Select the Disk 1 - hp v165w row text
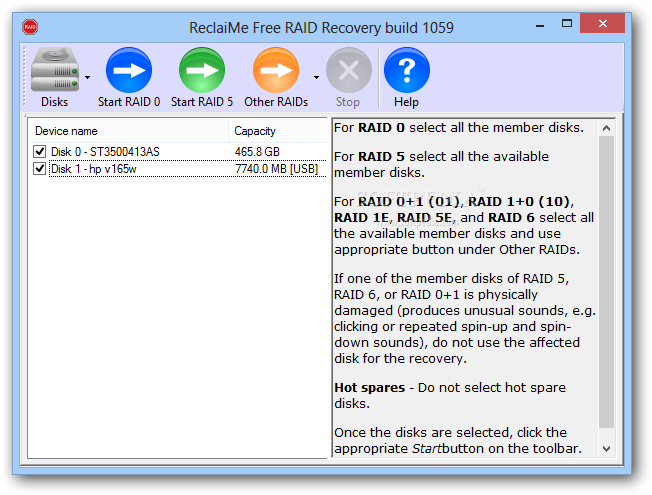This screenshot has height=495, width=652. (x=94, y=169)
